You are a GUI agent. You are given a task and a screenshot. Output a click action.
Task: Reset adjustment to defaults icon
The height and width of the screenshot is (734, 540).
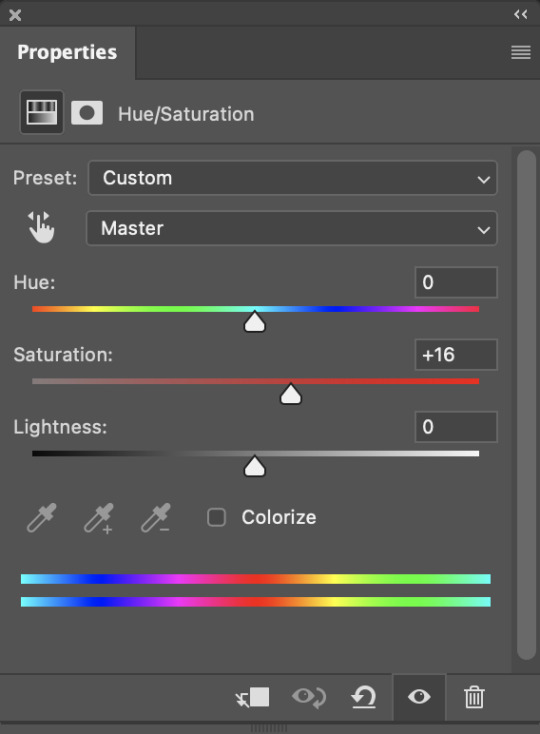point(364,697)
